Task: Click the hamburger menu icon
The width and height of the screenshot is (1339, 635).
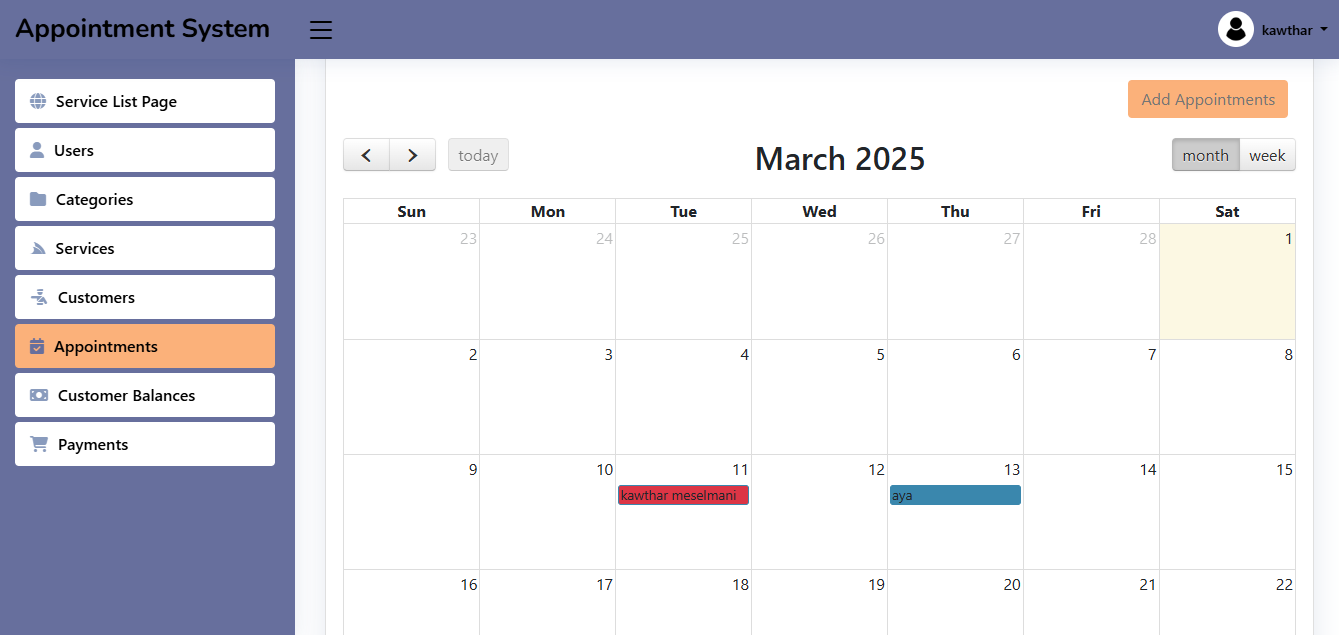Action: [320, 30]
